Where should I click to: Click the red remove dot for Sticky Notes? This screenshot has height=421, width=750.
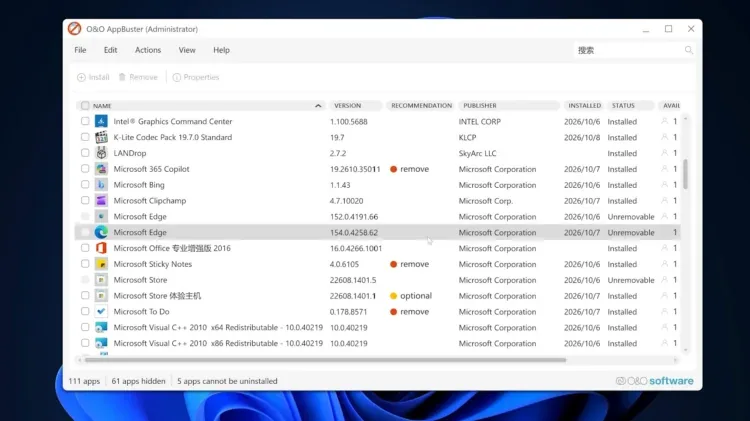(393, 264)
